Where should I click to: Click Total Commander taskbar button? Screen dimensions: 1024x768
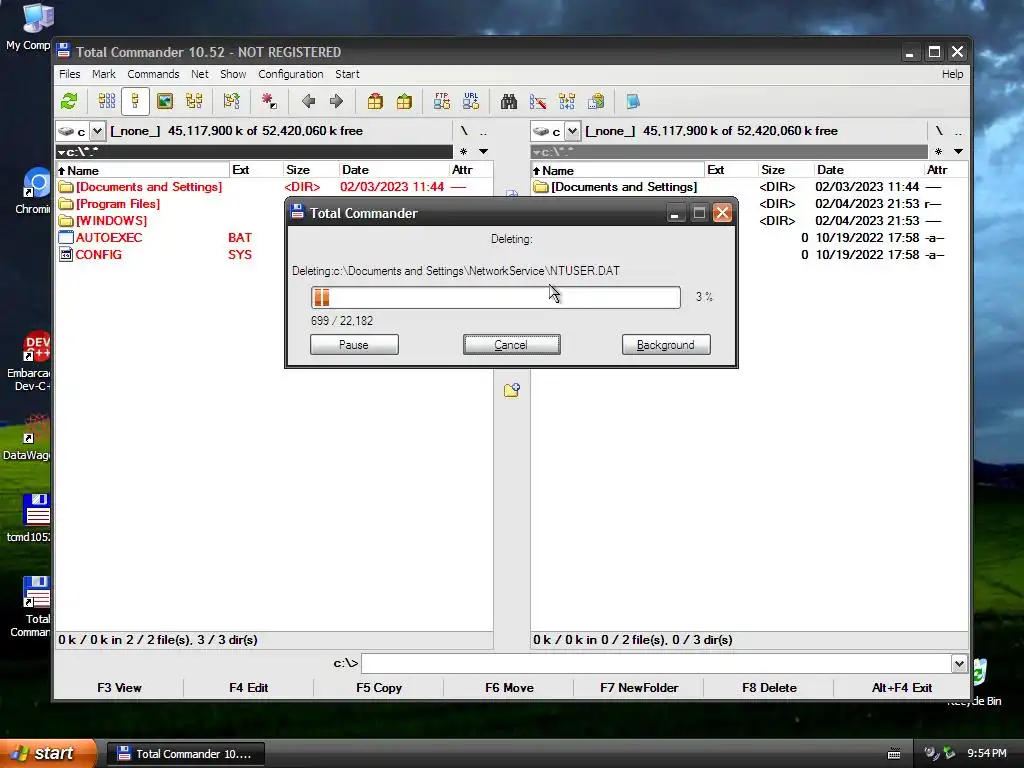(185, 754)
